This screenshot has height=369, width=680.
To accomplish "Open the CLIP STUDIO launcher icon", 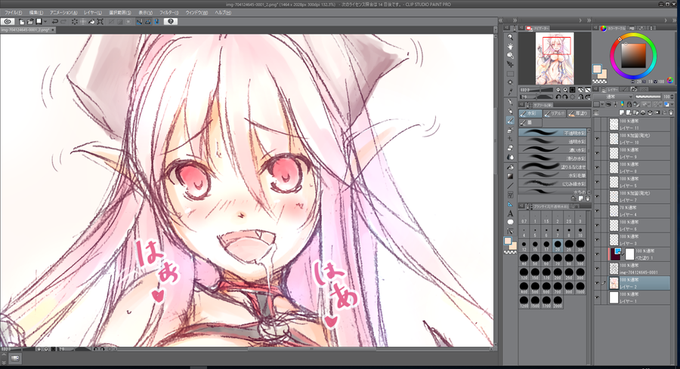I will tap(7, 21).
